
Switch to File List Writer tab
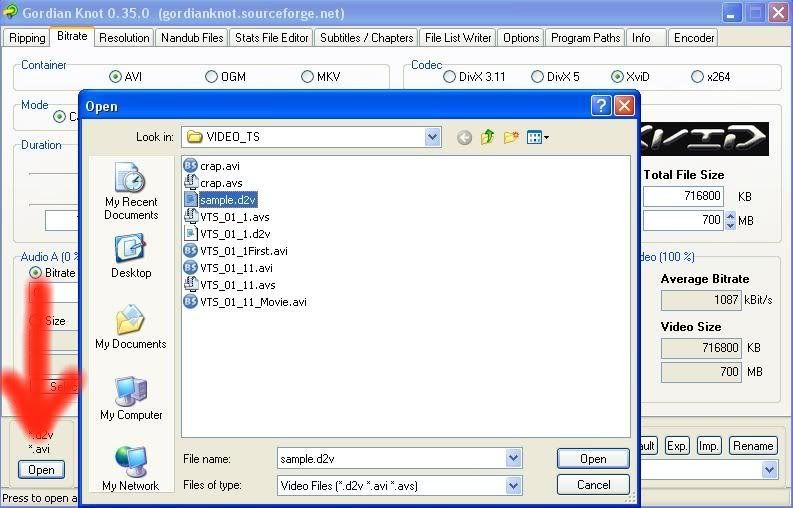point(458,38)
